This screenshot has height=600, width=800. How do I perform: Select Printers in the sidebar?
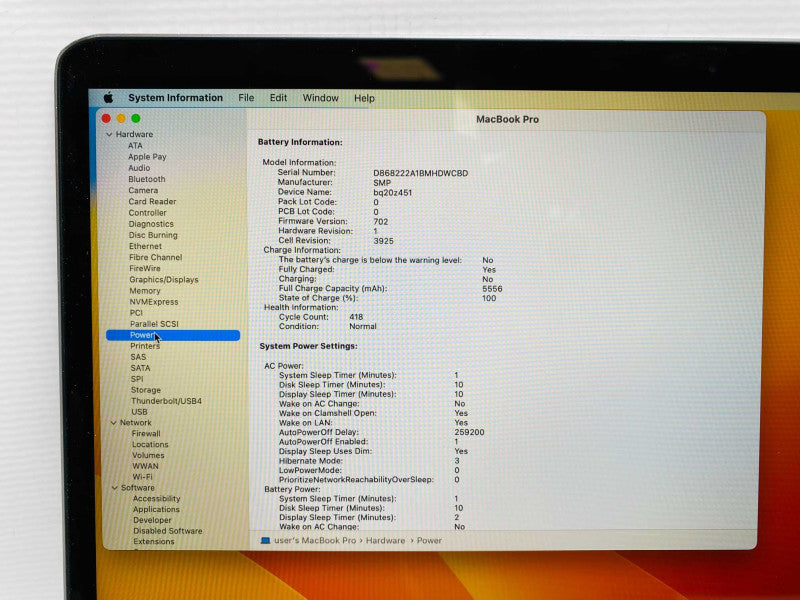tap(145, 346)
